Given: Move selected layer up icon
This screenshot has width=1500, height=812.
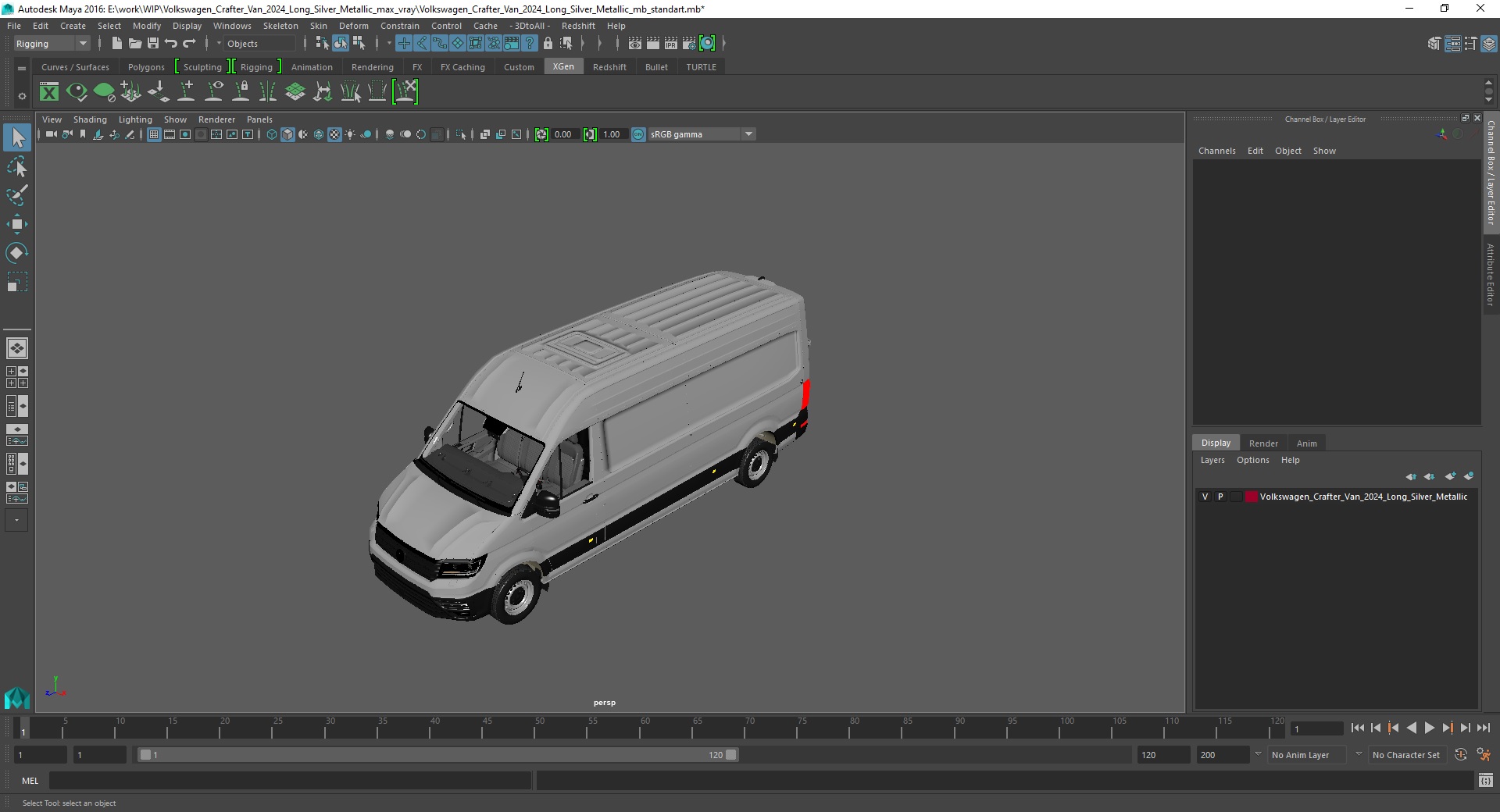Looking at the screenshot, I should tap(1411, 476).
